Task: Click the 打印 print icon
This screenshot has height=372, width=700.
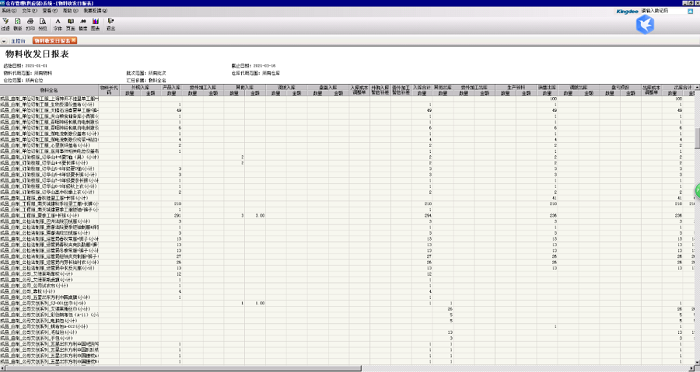Action: [30, 24]
